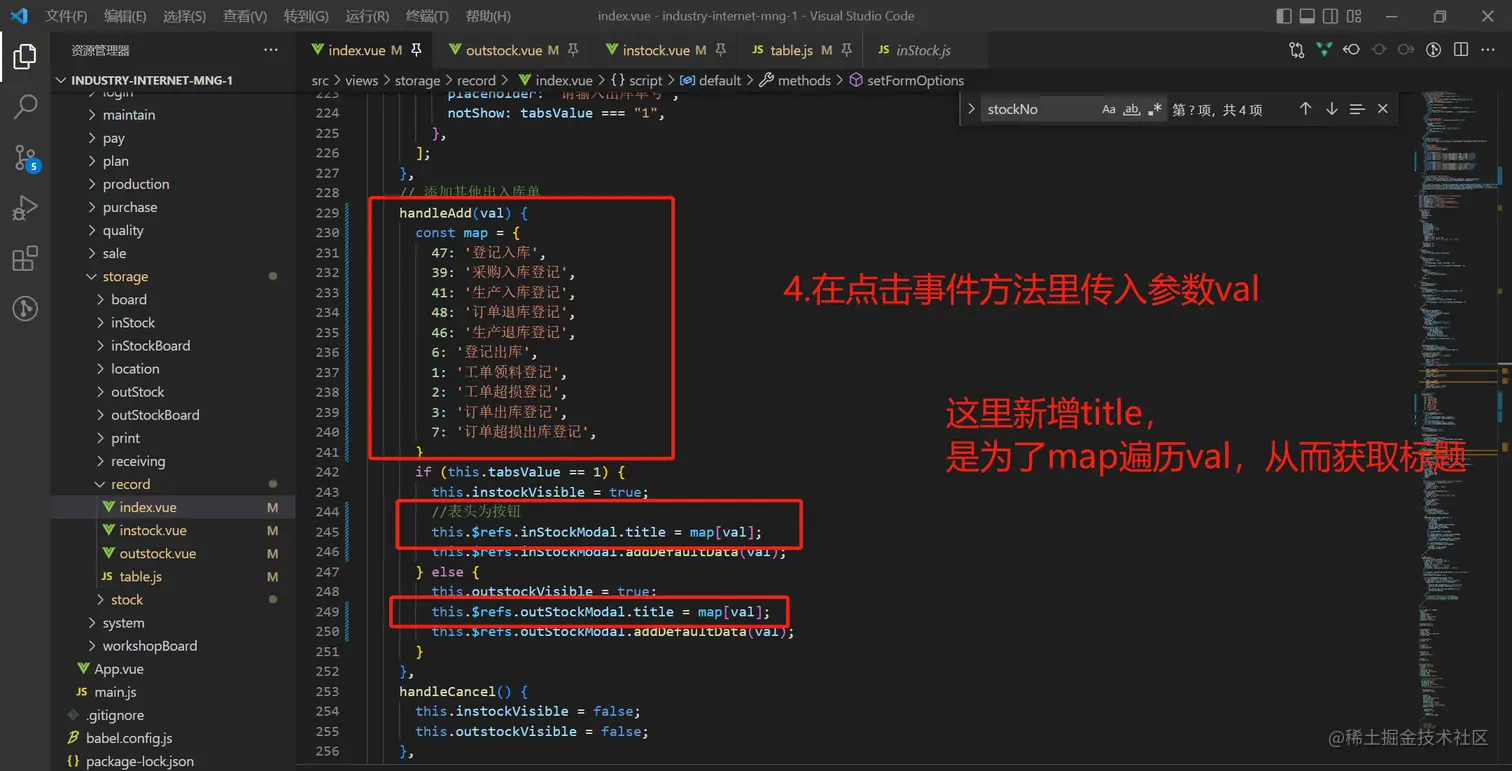Screen dimensions: 1512x771
Task: Open the 编辑(E) menu
Action: coord(125,16)
